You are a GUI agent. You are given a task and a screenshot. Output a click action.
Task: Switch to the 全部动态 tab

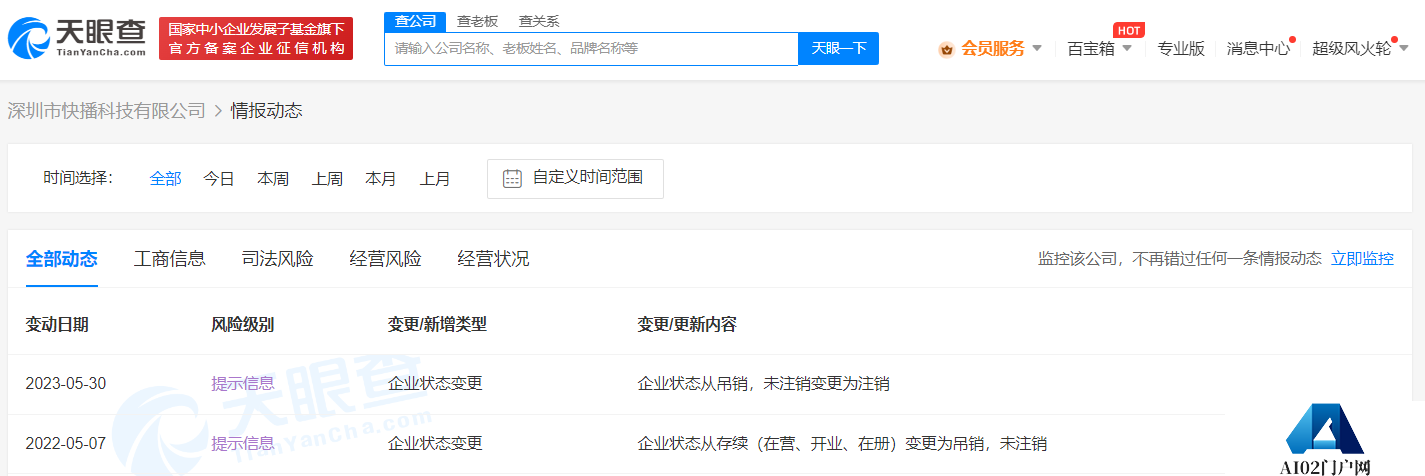(x=62, y=259)
